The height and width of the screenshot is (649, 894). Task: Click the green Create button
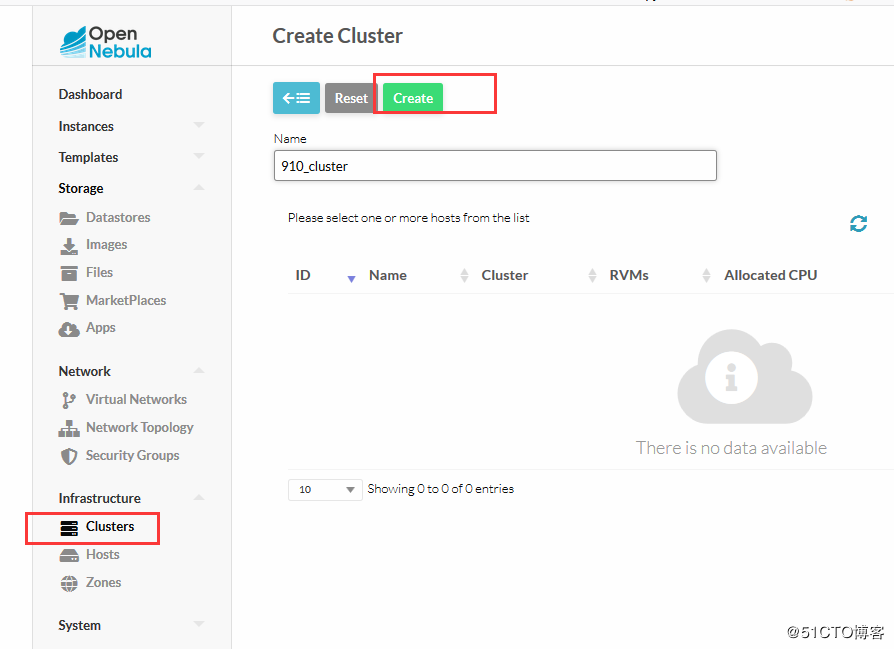tap(413, 98)
